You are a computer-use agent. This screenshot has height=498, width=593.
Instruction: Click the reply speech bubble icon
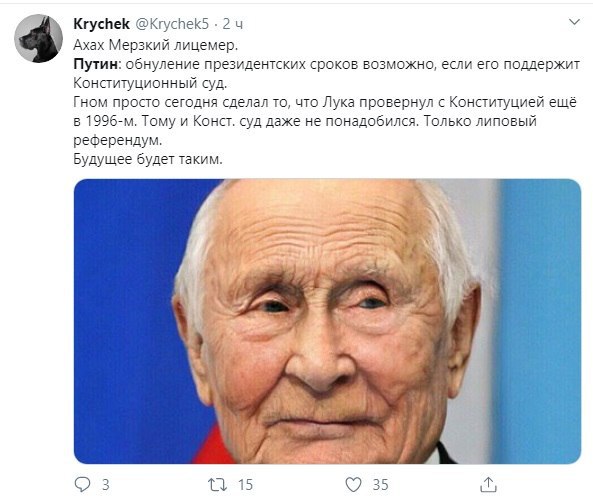pyautogui.click(x=82, y=484)
